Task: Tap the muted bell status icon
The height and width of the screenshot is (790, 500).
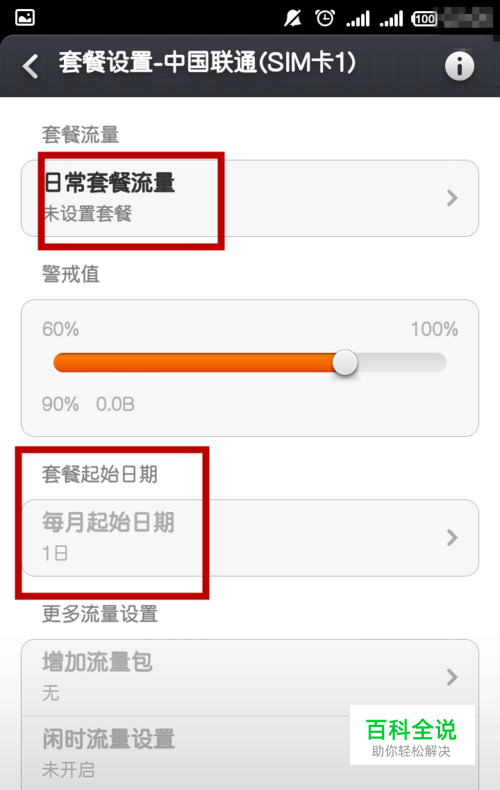Action: click(293, 19)
